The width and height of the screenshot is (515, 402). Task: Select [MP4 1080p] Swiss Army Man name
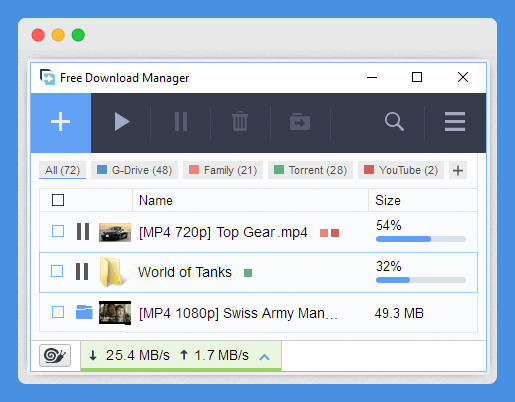pyautogui.click(x=238, y=313)
